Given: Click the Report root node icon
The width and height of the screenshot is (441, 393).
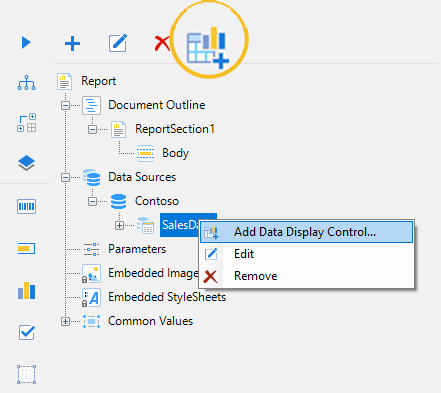Looking at the screenshot, I should click(x=64, y=81).
